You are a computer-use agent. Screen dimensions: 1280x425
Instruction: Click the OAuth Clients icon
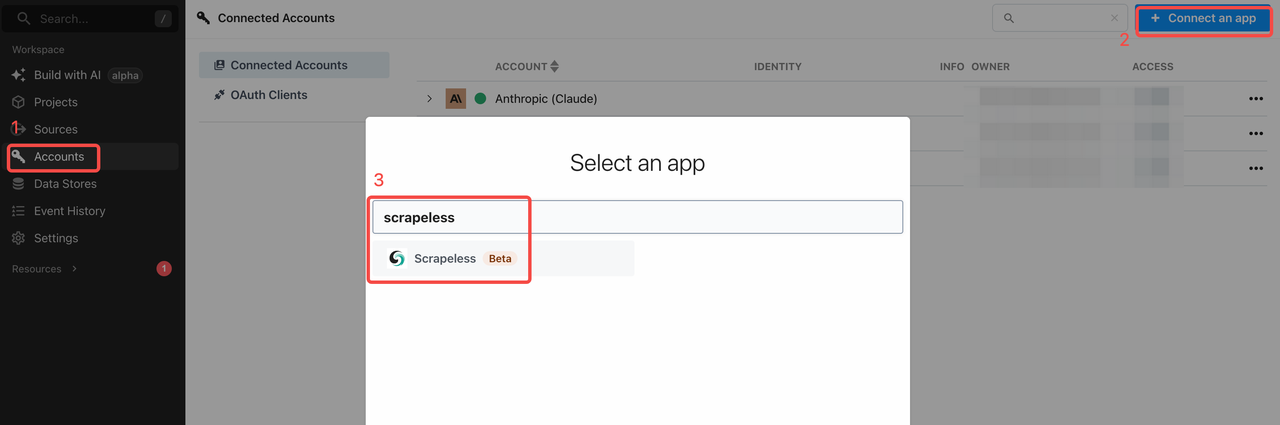pyautogui.click(x=219, y=95)
